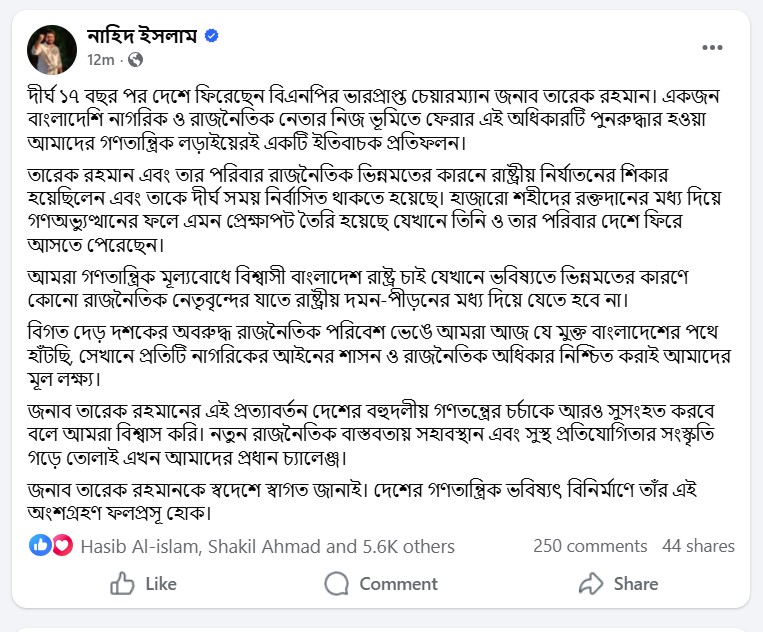Click the thumbs-up outline icon in action bar
This screenshot has width=763, height=632.
[x=123, y=583]
